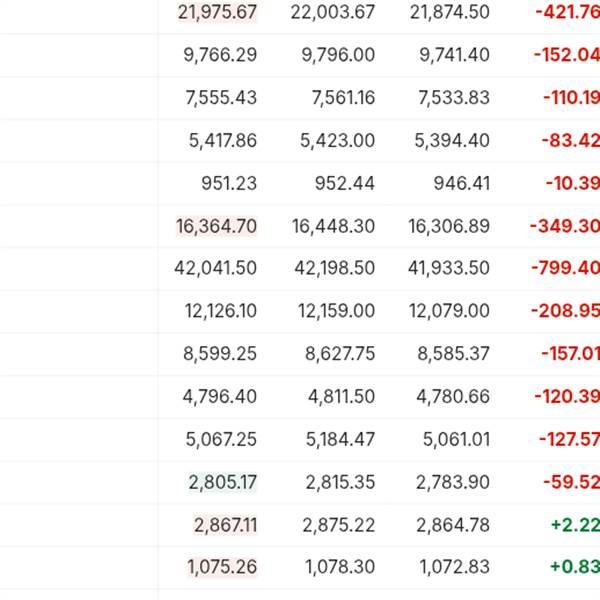The height and width of the screenshot is (600, 600).
Task: Click the -59.52 change figure
Action: coord(572,483)
